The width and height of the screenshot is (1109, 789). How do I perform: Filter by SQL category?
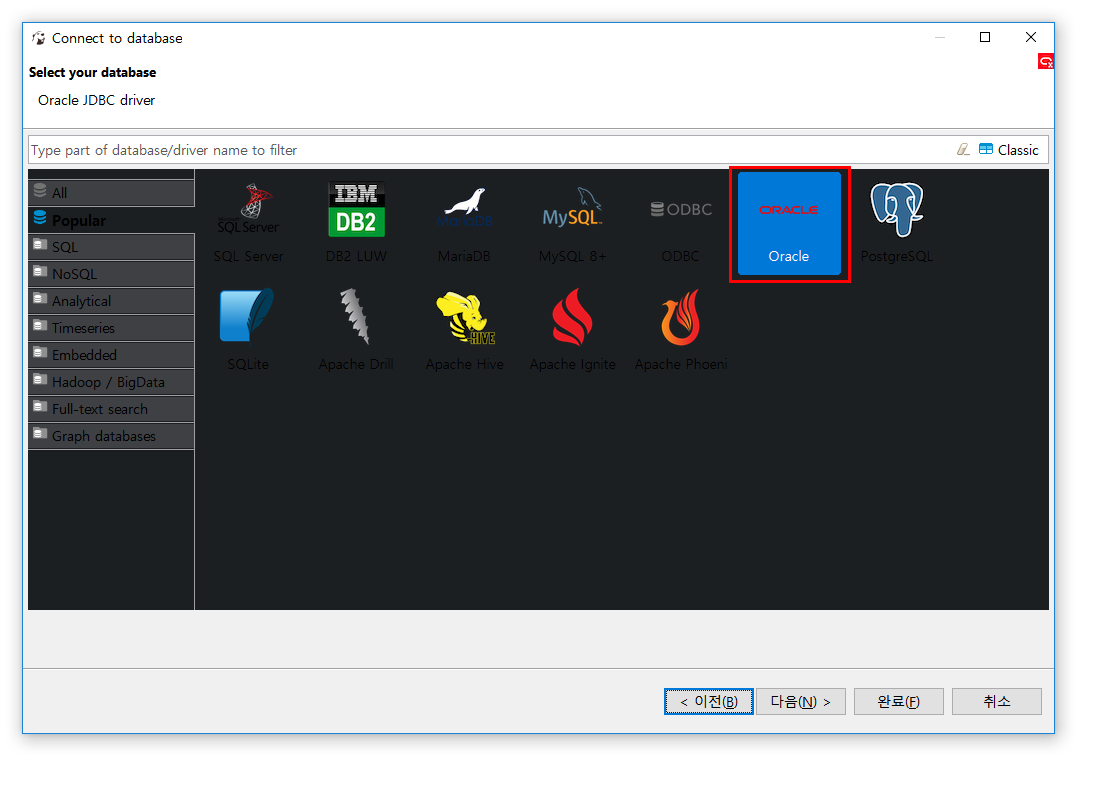point(111,247)
